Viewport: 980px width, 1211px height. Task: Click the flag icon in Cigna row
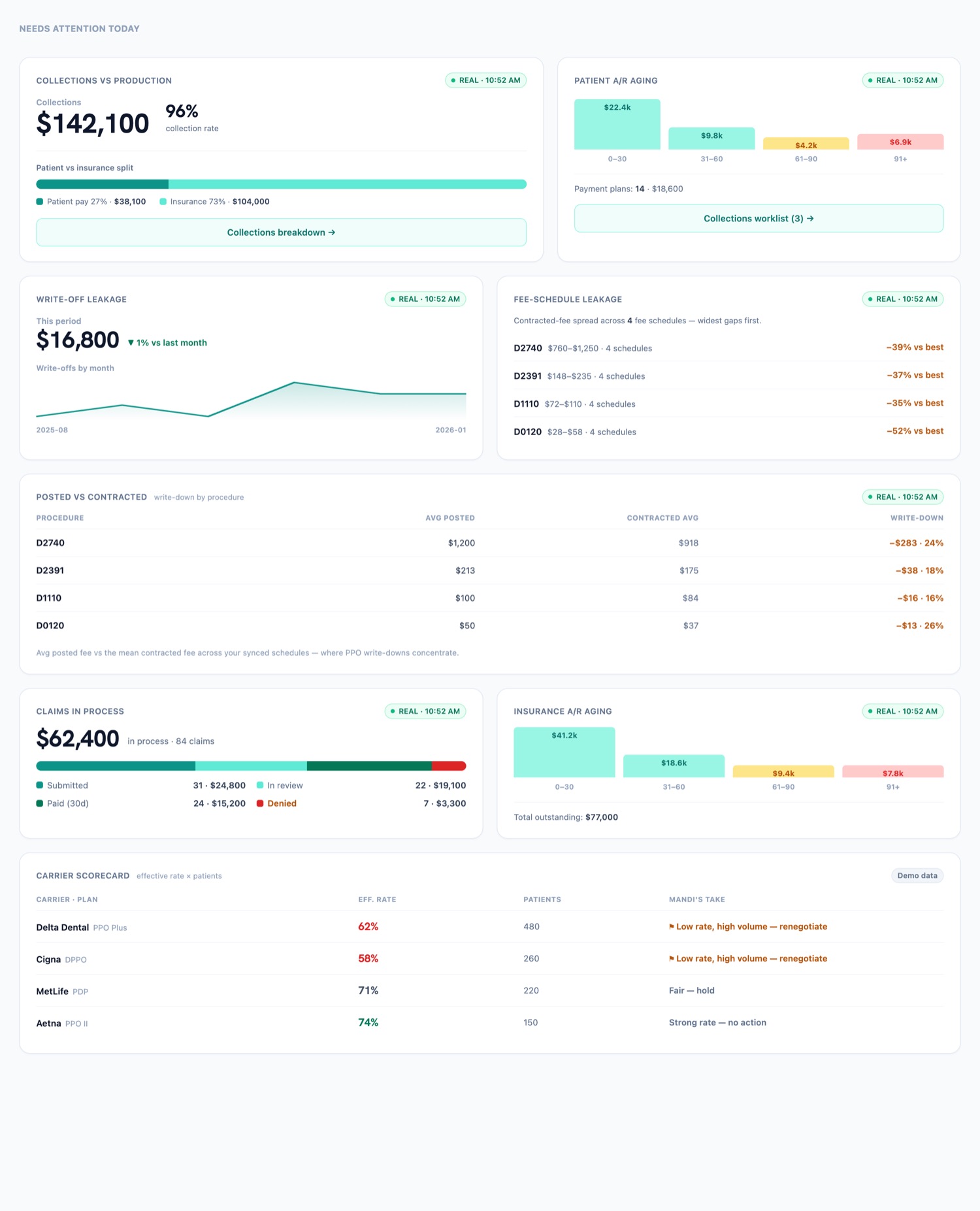pyautogui.click(x=672, y=959)
